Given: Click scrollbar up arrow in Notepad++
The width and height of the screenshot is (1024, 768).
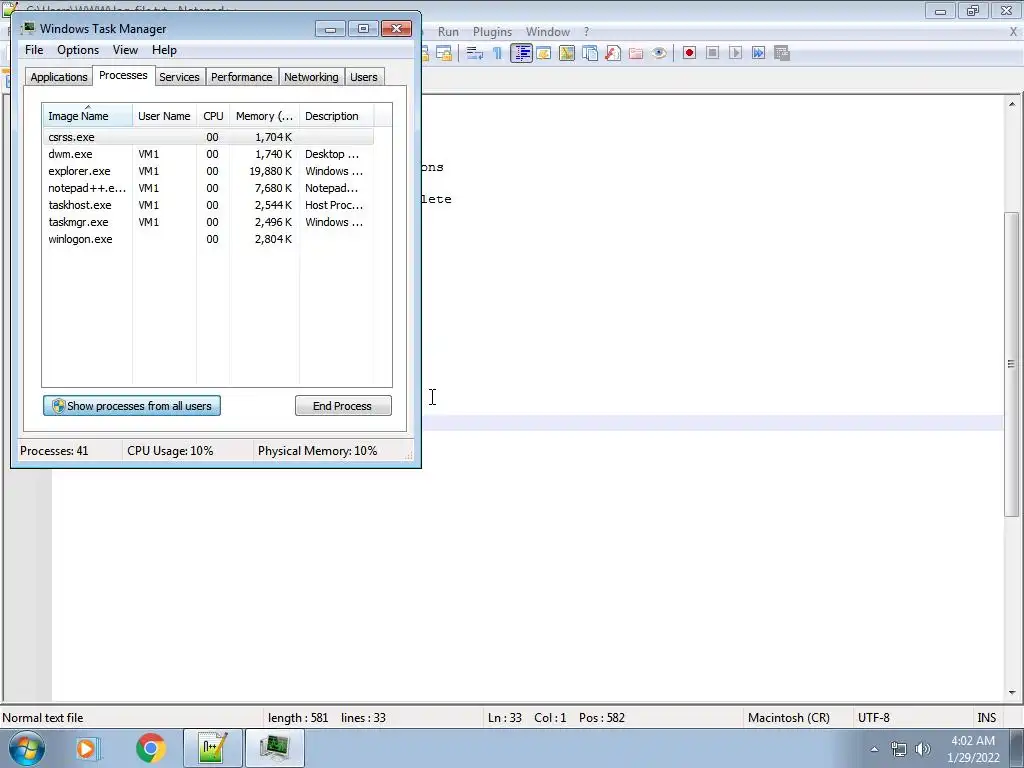Looking at the screenshot, I should [x=1012, y=104].
